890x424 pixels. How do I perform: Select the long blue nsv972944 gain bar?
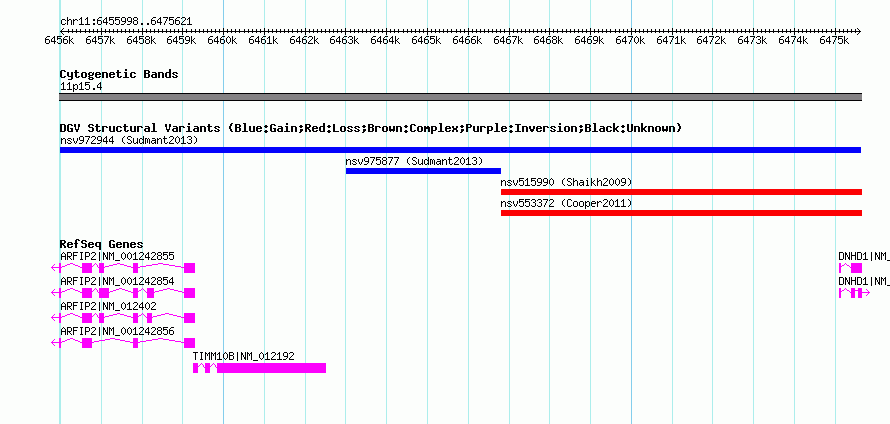[460, 150]
